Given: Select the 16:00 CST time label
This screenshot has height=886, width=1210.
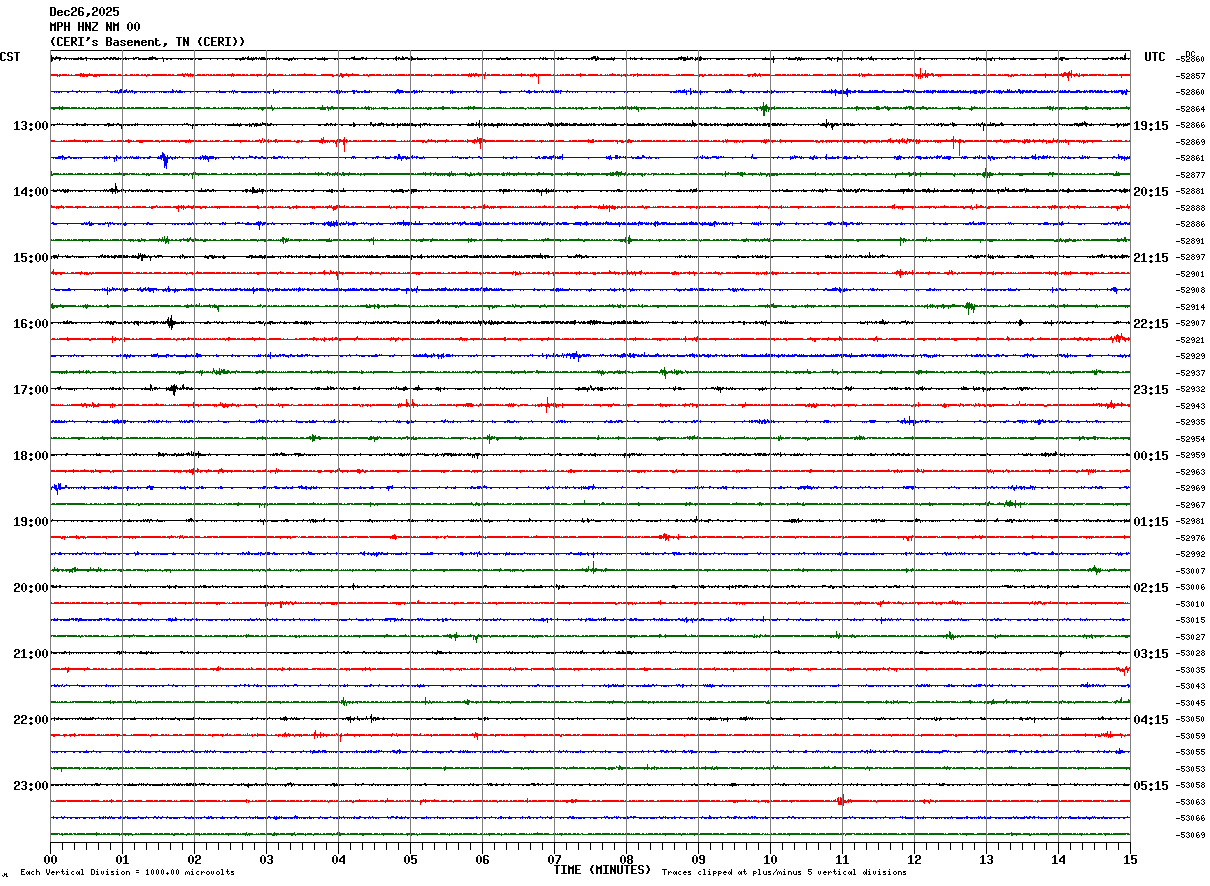Looking at the screenshot, I should point(31,323).
